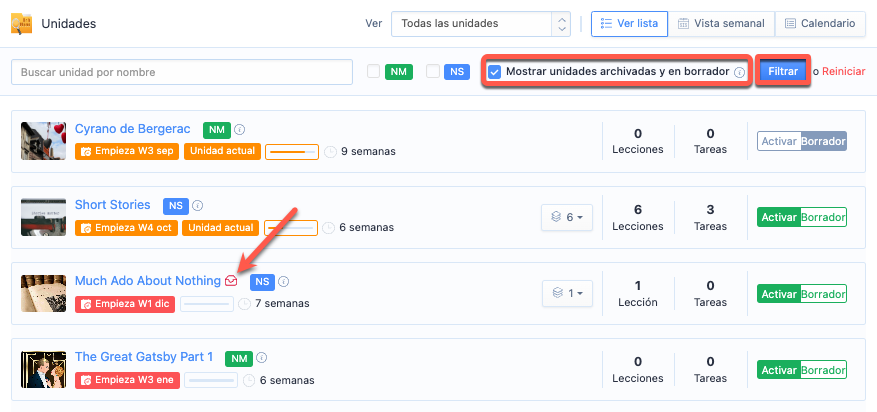Toggle the NS filter checkbox
The width and height of the screenshot is (877, 412).
point(433,72)
